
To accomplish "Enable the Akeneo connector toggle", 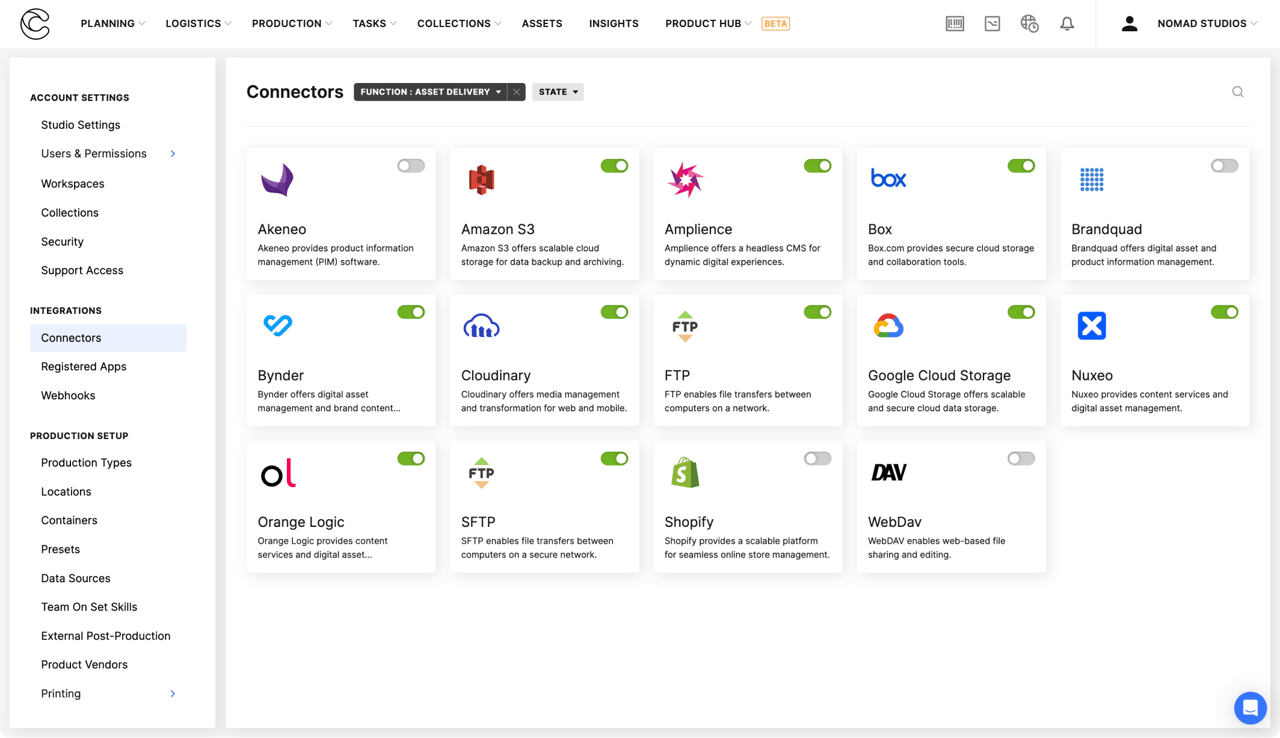I will coord(411,166).
